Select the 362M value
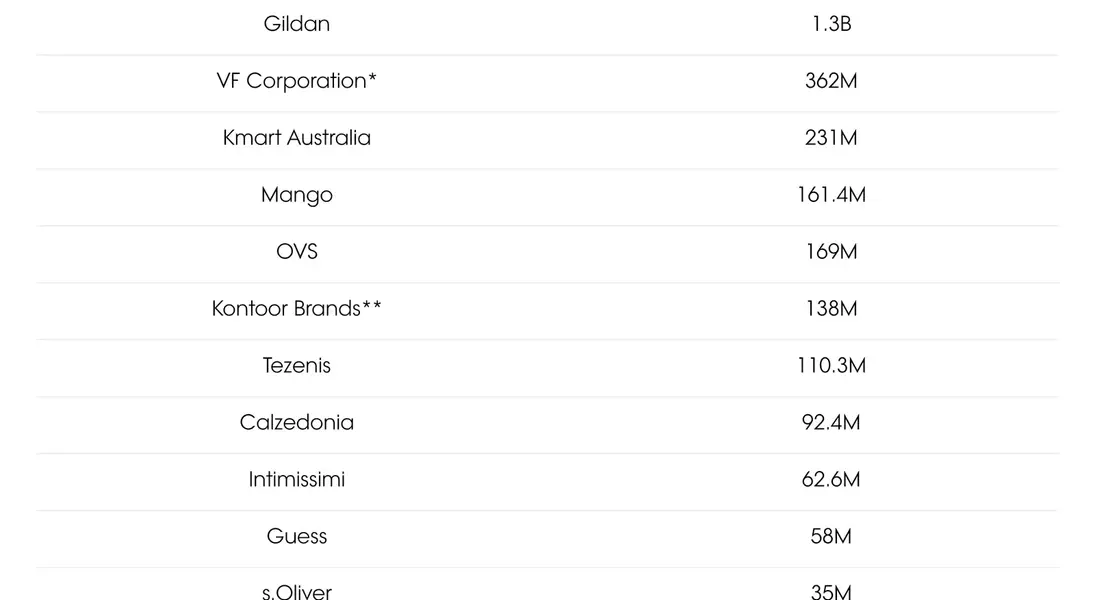 pos(831,81)
